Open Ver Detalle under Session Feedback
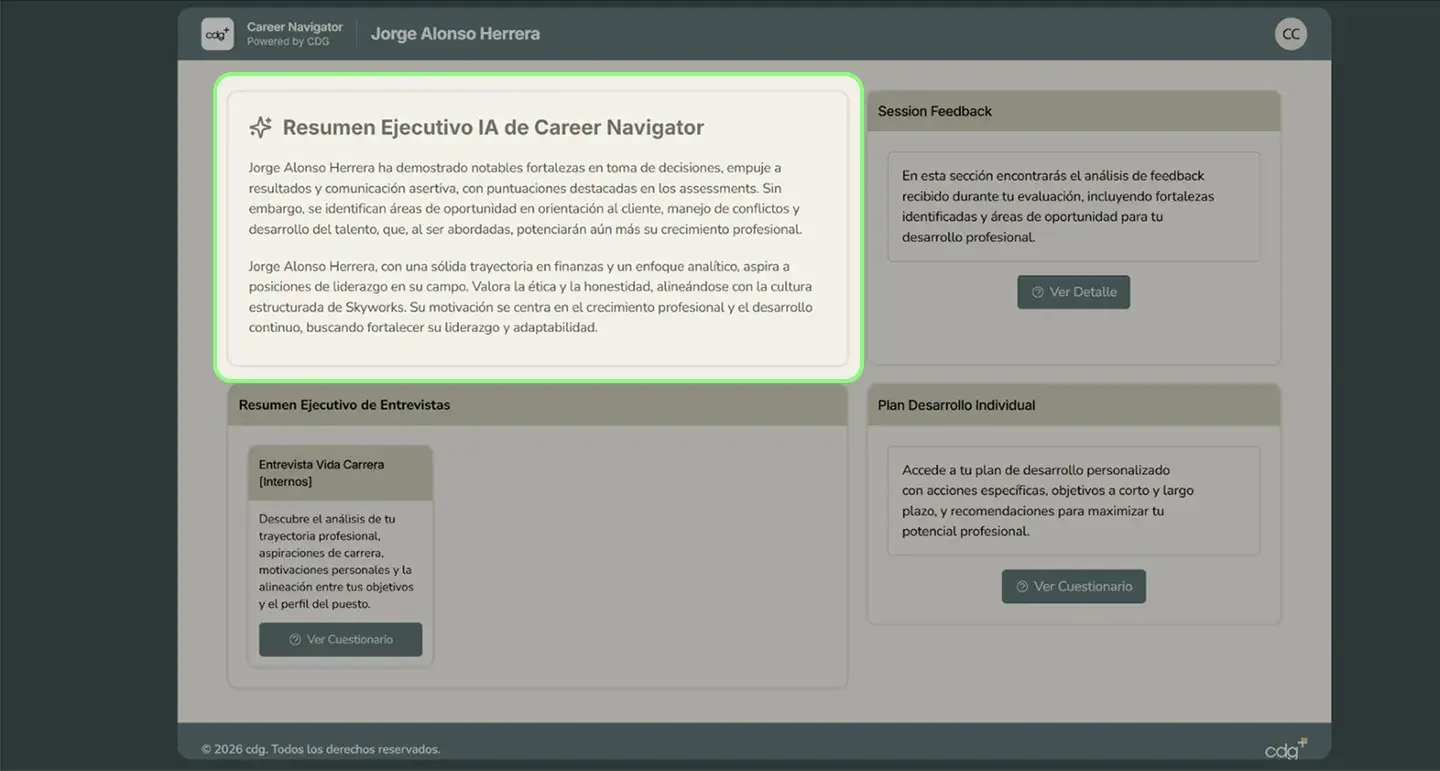The height and width of the screenshot is (771, 1440). (1073, 292)
